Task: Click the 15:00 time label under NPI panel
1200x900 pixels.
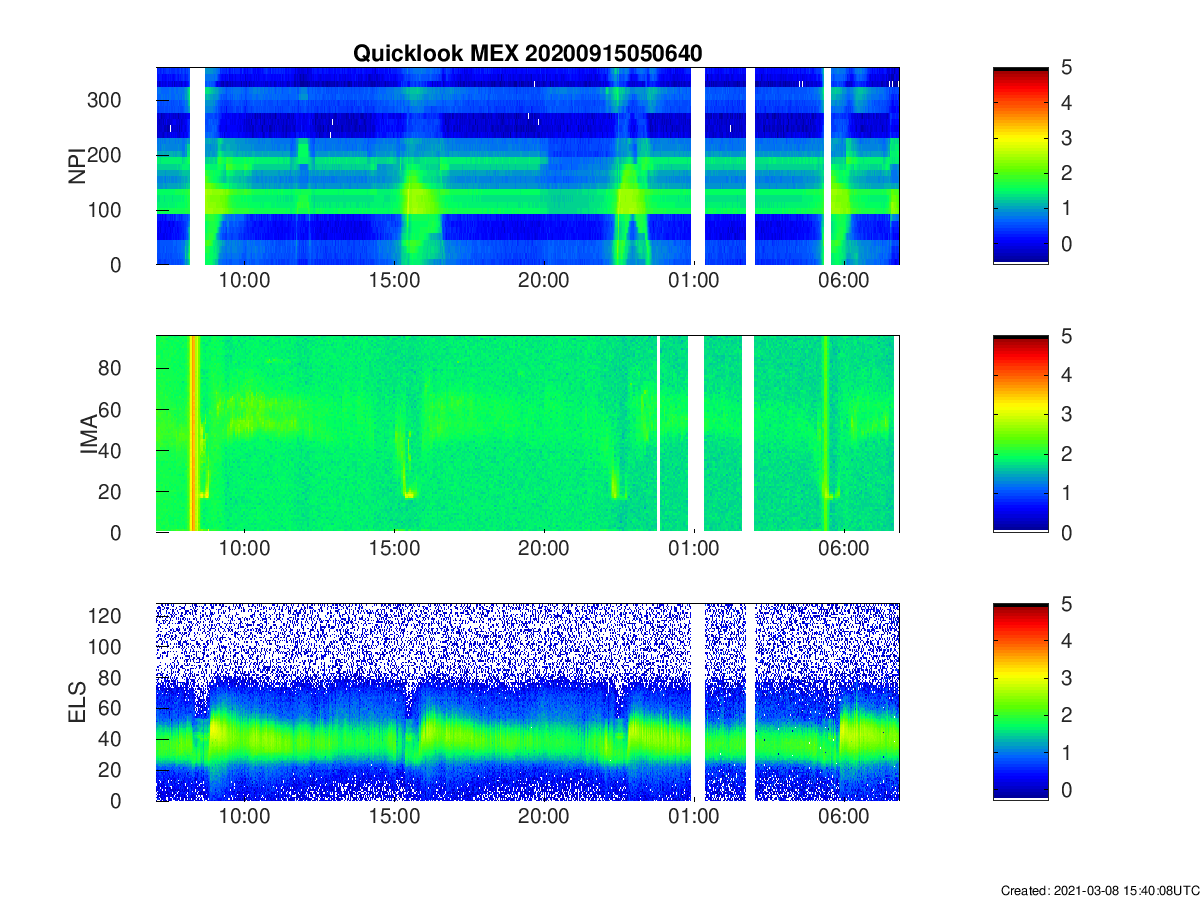Action: coord(394,281)
